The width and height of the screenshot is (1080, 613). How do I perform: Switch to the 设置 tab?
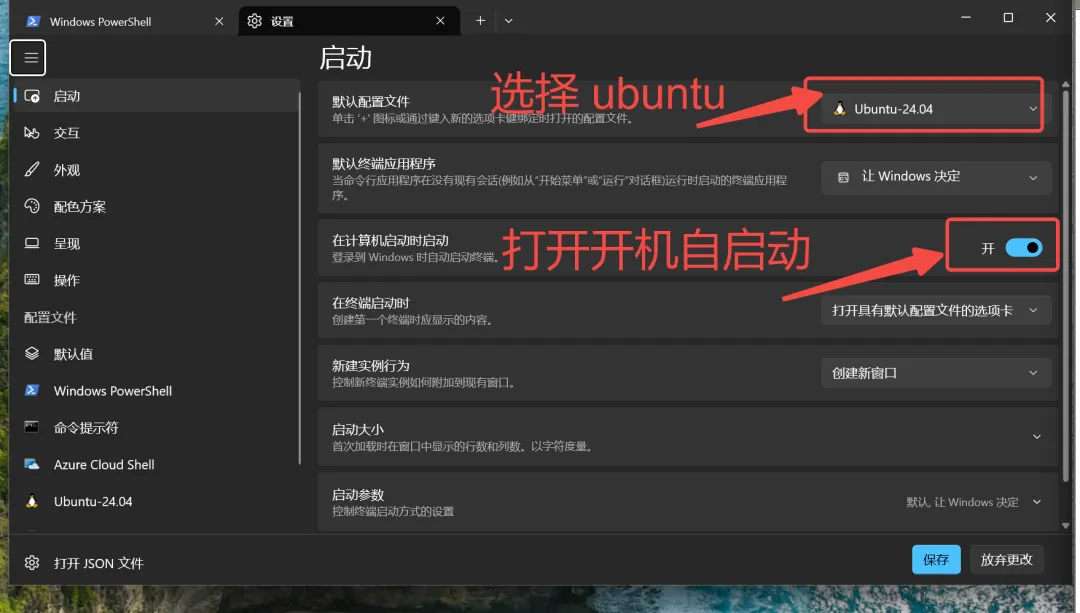click(349, 21)
